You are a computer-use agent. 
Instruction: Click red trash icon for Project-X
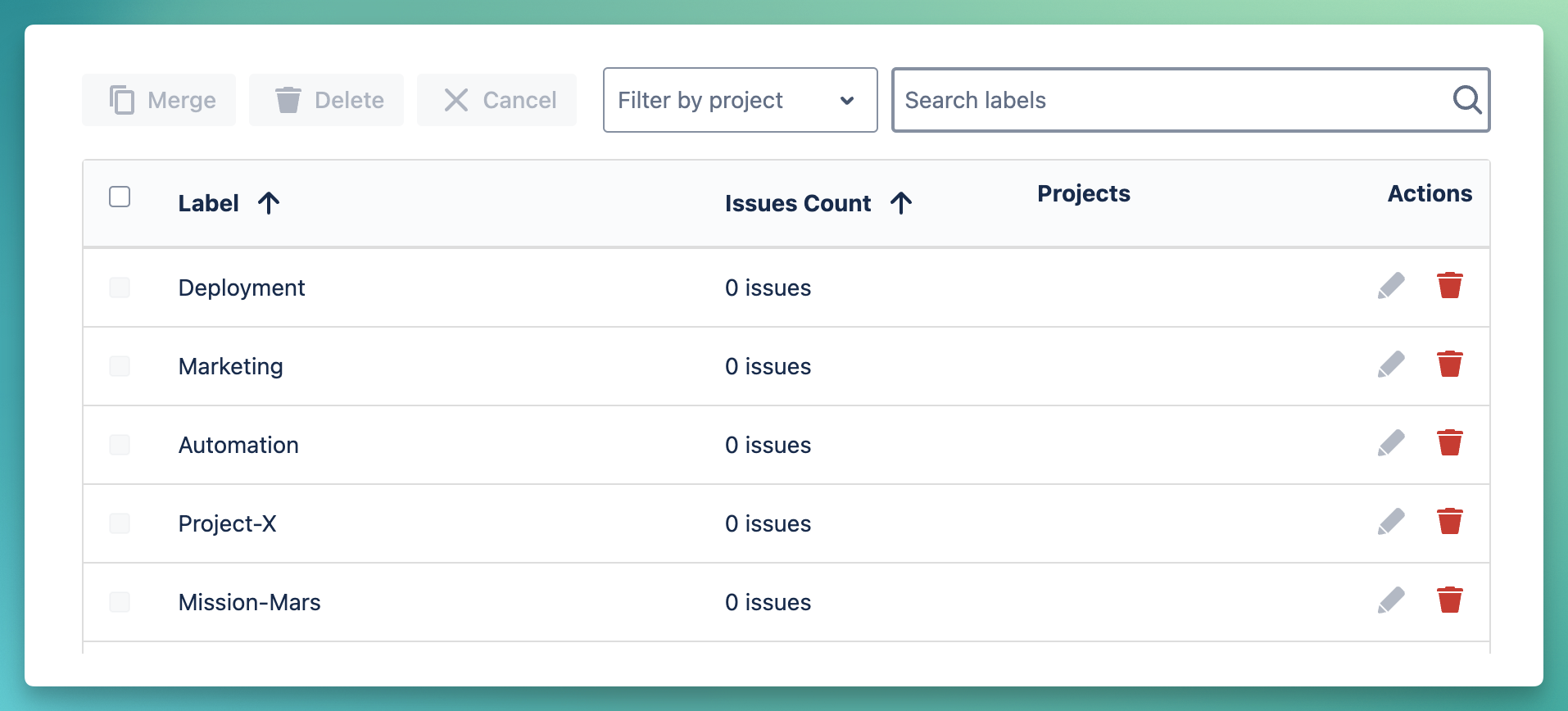(1449, 522)
